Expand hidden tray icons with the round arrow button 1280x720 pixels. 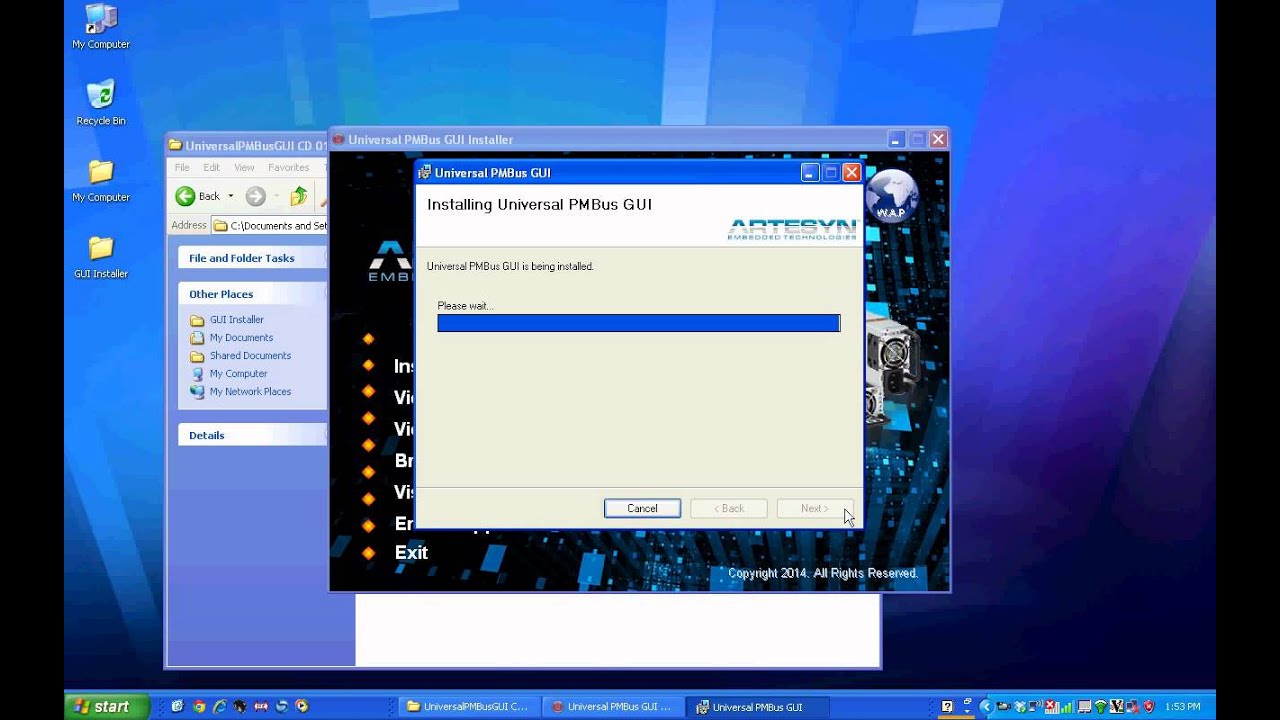986,706
